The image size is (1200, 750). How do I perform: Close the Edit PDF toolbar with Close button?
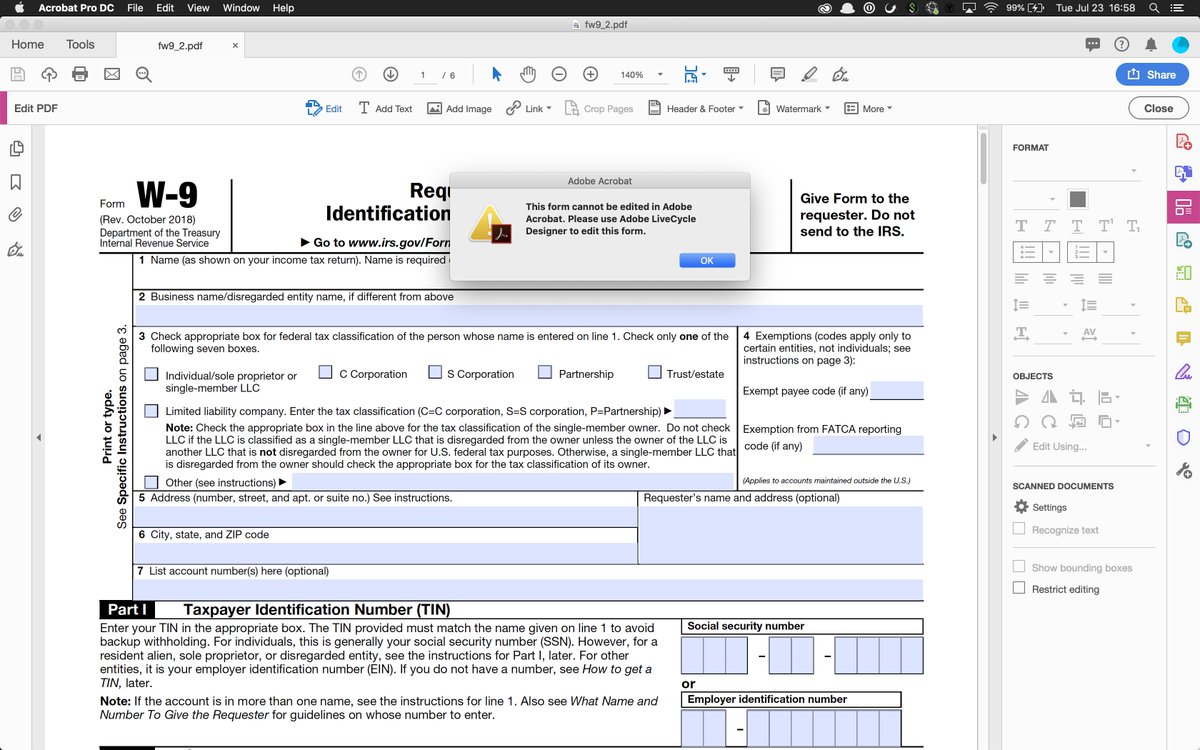[x=1158, y=108]
